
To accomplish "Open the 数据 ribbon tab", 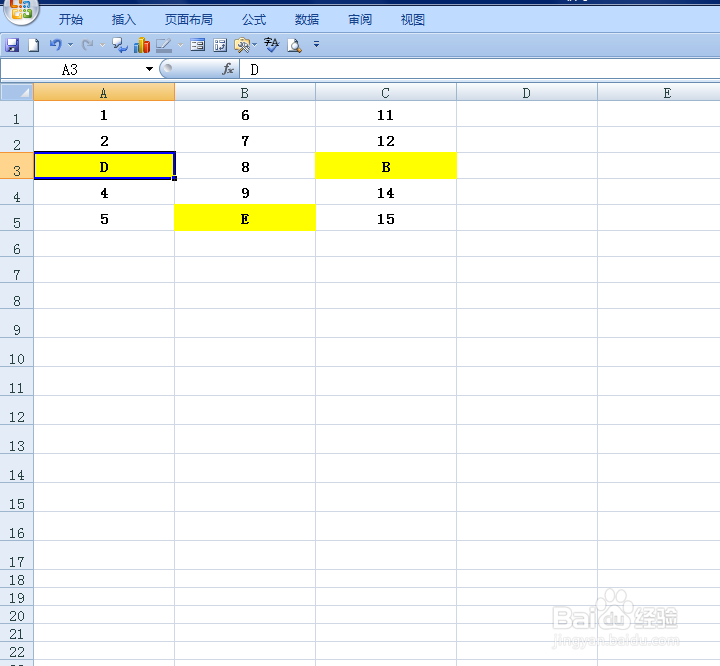I will pos(307,20).
